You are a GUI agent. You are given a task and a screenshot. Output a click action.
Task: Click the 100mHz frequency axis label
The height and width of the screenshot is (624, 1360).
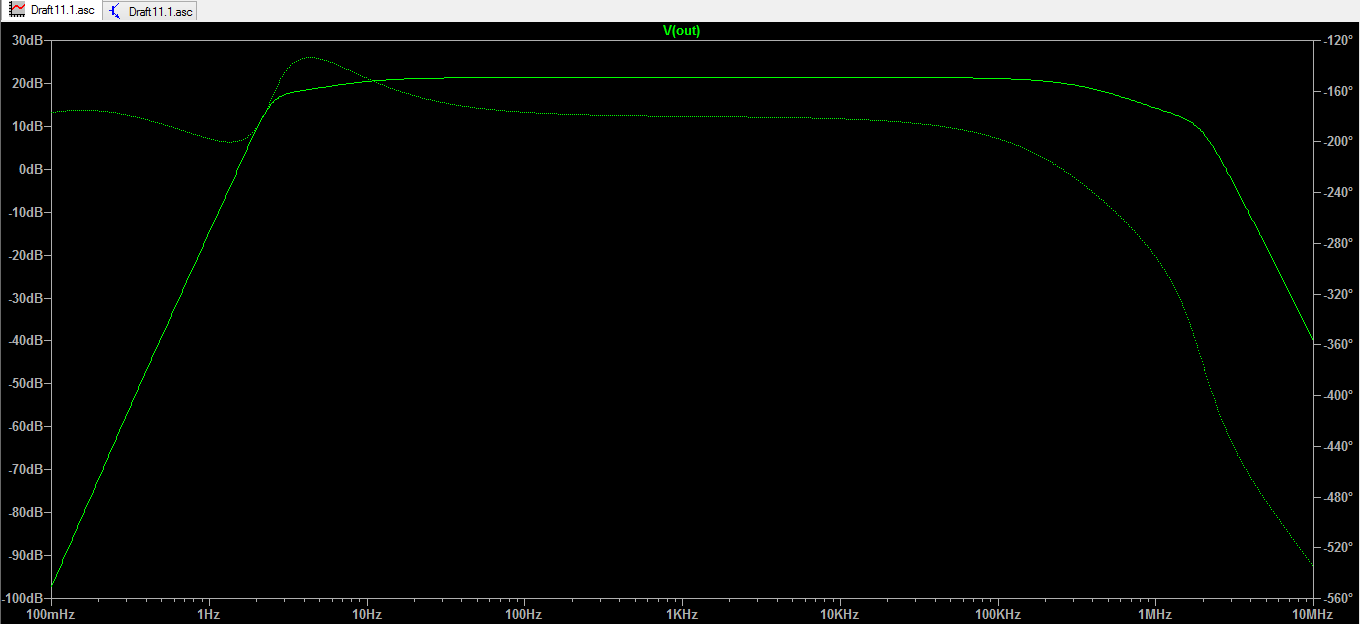point(50,613)
